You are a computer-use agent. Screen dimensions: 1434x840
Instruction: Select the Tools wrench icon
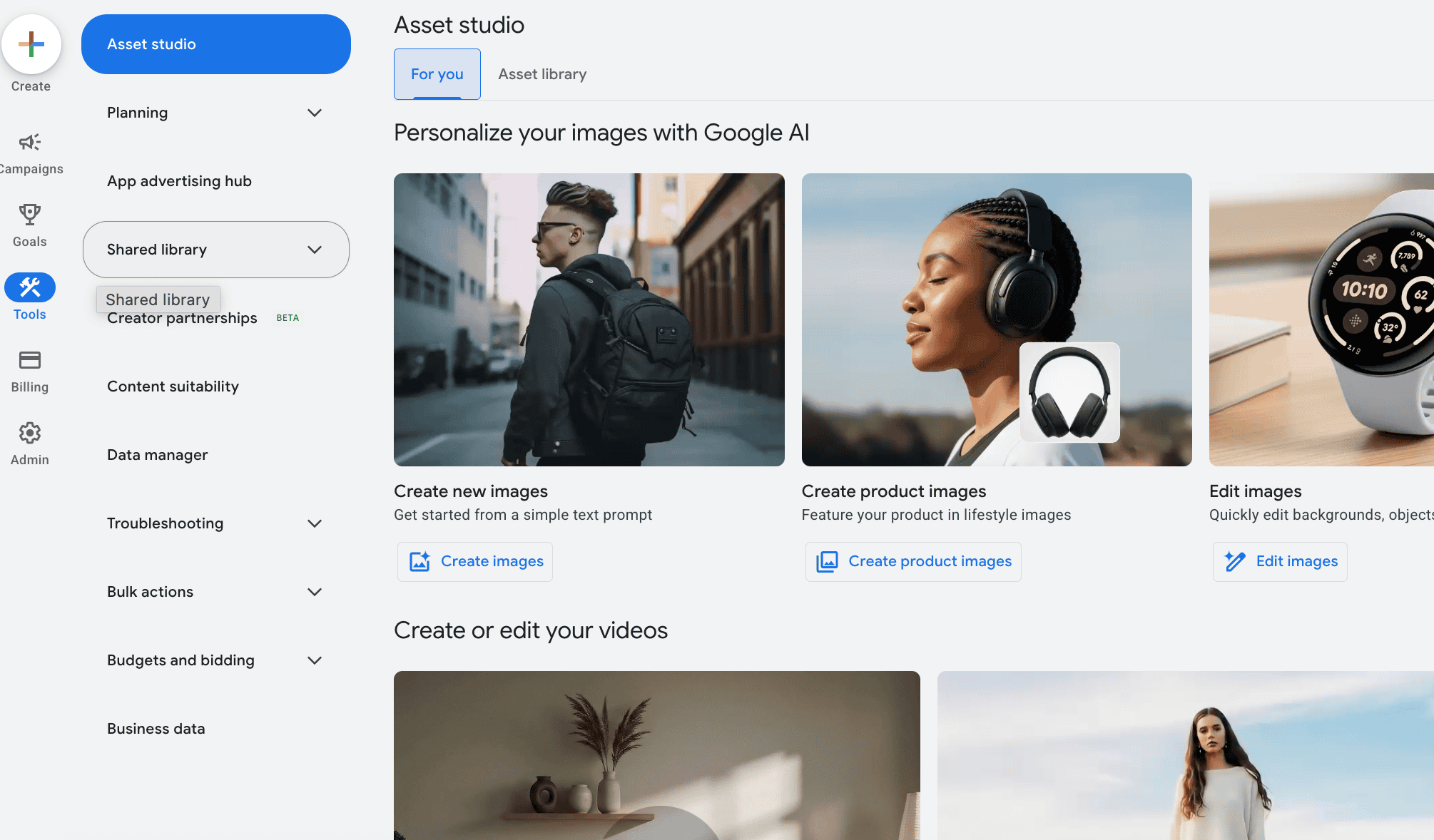30,287
